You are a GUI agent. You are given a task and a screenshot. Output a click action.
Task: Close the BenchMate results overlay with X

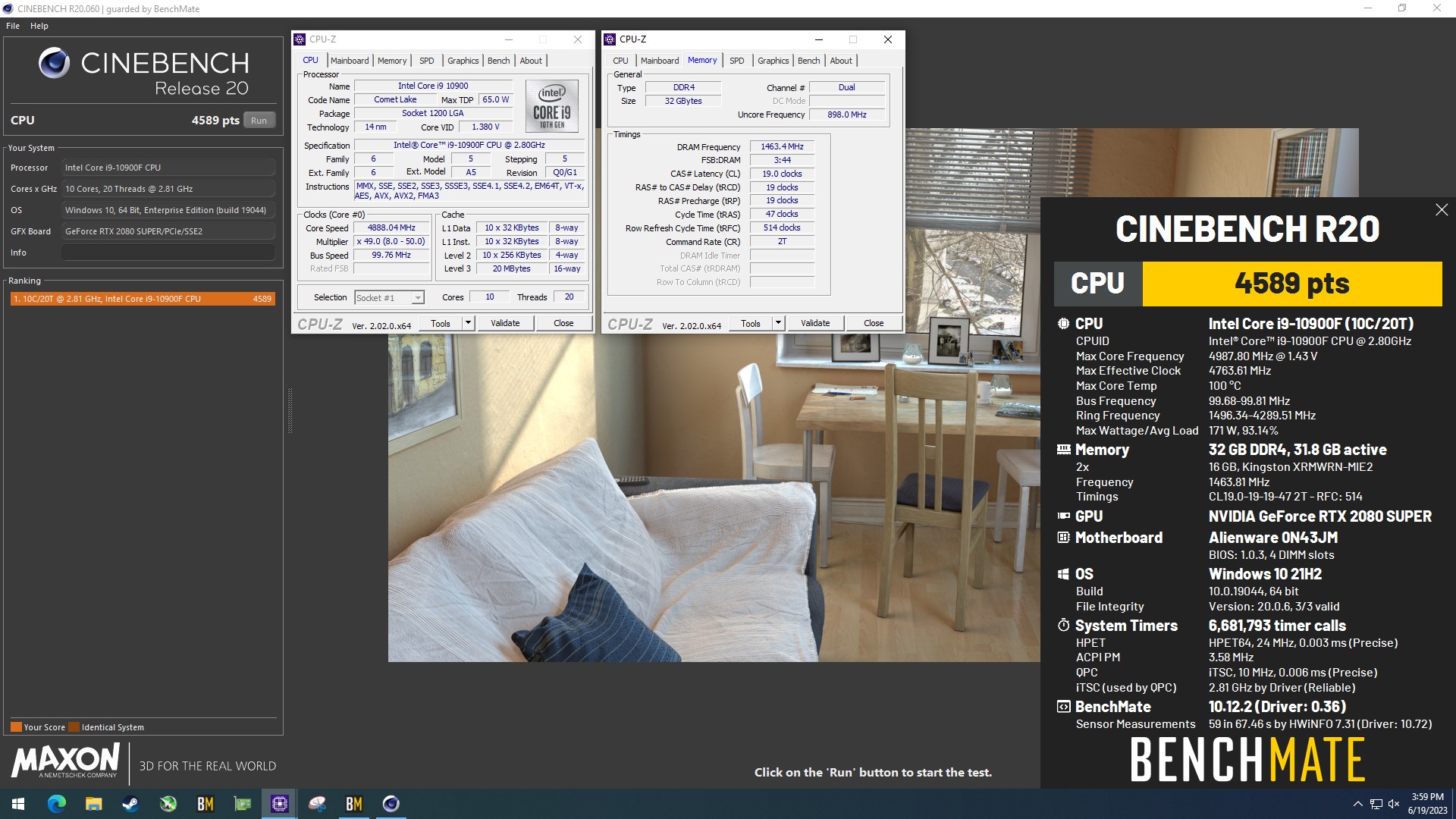click(x=1442, y=210)
